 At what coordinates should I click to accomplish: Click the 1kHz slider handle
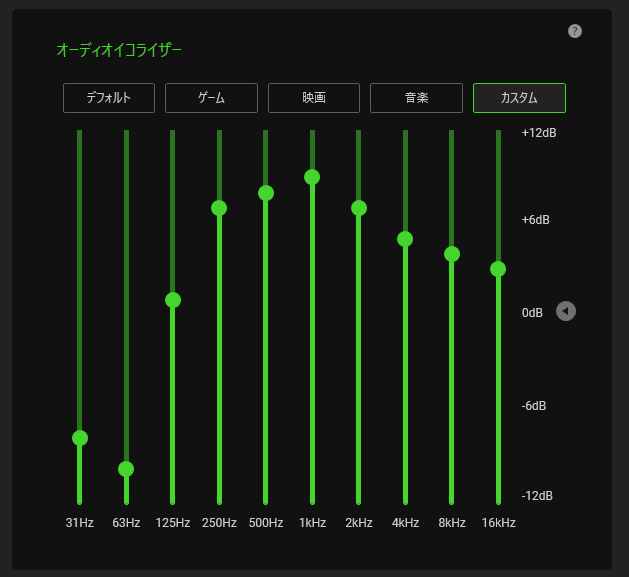pos(312,177)
